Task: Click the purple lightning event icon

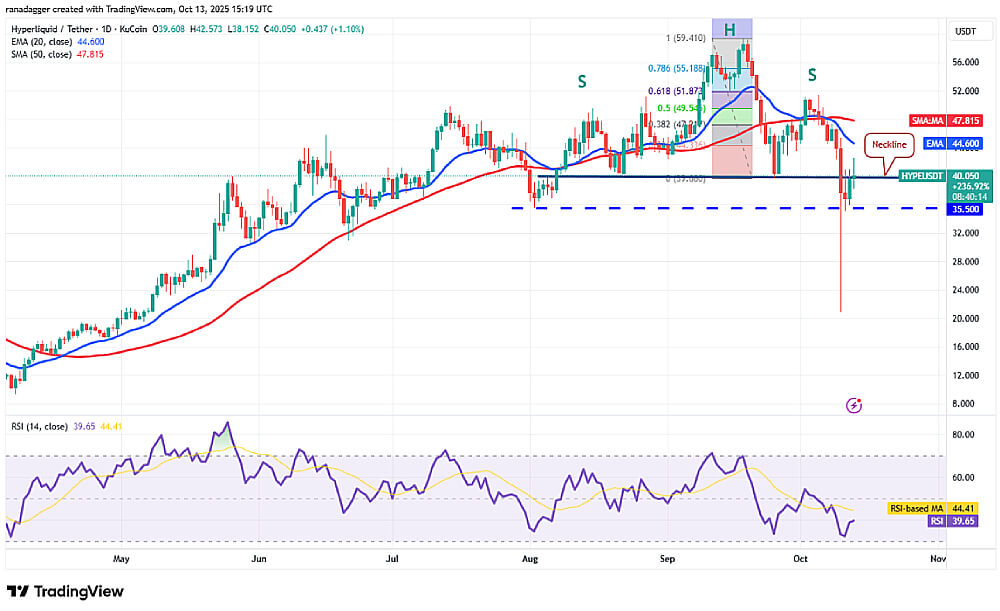Action: (853, 405)
